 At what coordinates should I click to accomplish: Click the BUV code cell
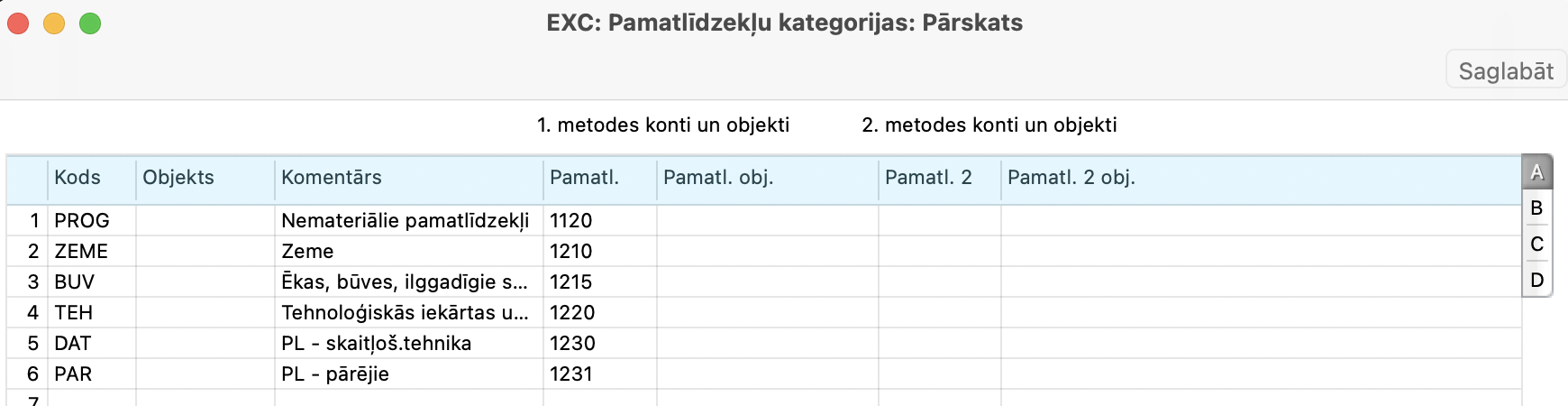point(90,282)
